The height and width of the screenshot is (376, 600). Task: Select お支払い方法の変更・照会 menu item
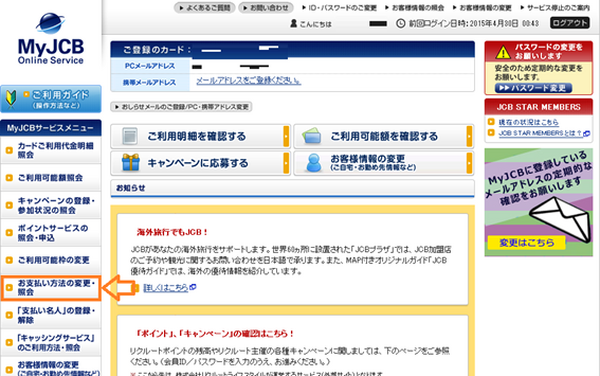click(51, 288)
